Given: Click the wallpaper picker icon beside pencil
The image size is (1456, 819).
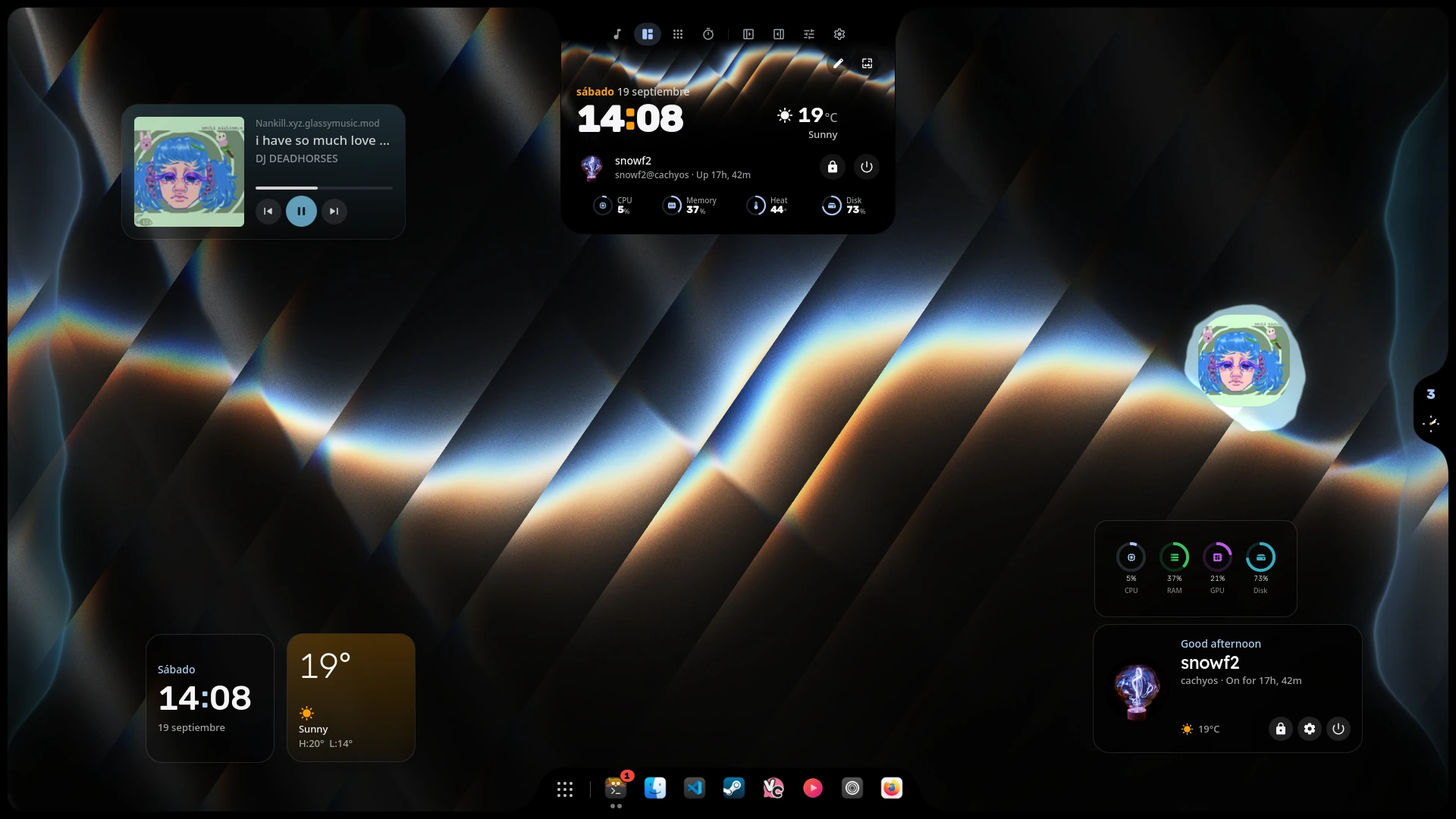Looking at the screenshot, I should tap(867, 64).
